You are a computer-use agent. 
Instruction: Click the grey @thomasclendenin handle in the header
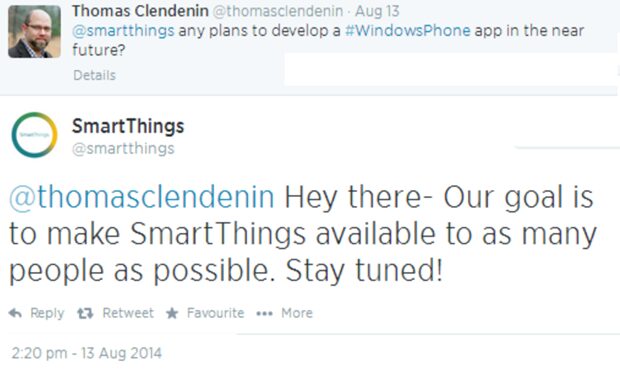(x=278, y=11)
